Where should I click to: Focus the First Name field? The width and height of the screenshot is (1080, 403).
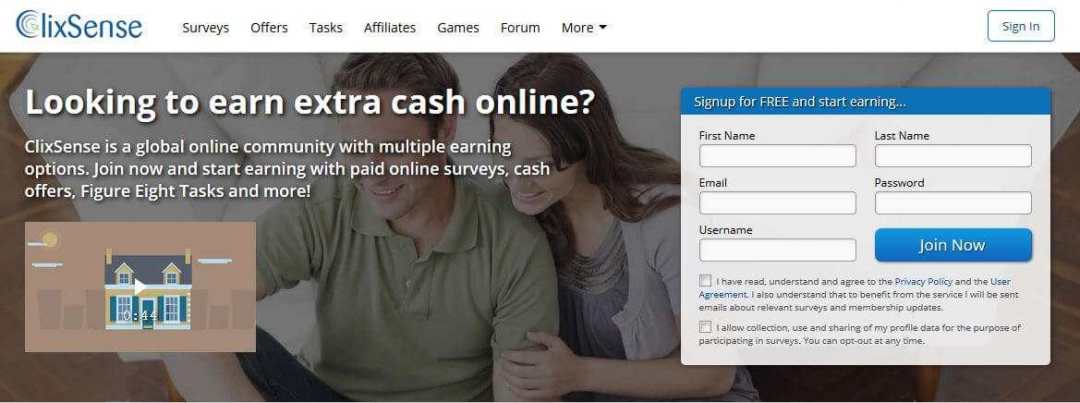pyautogui.click(x=778, y=156)
